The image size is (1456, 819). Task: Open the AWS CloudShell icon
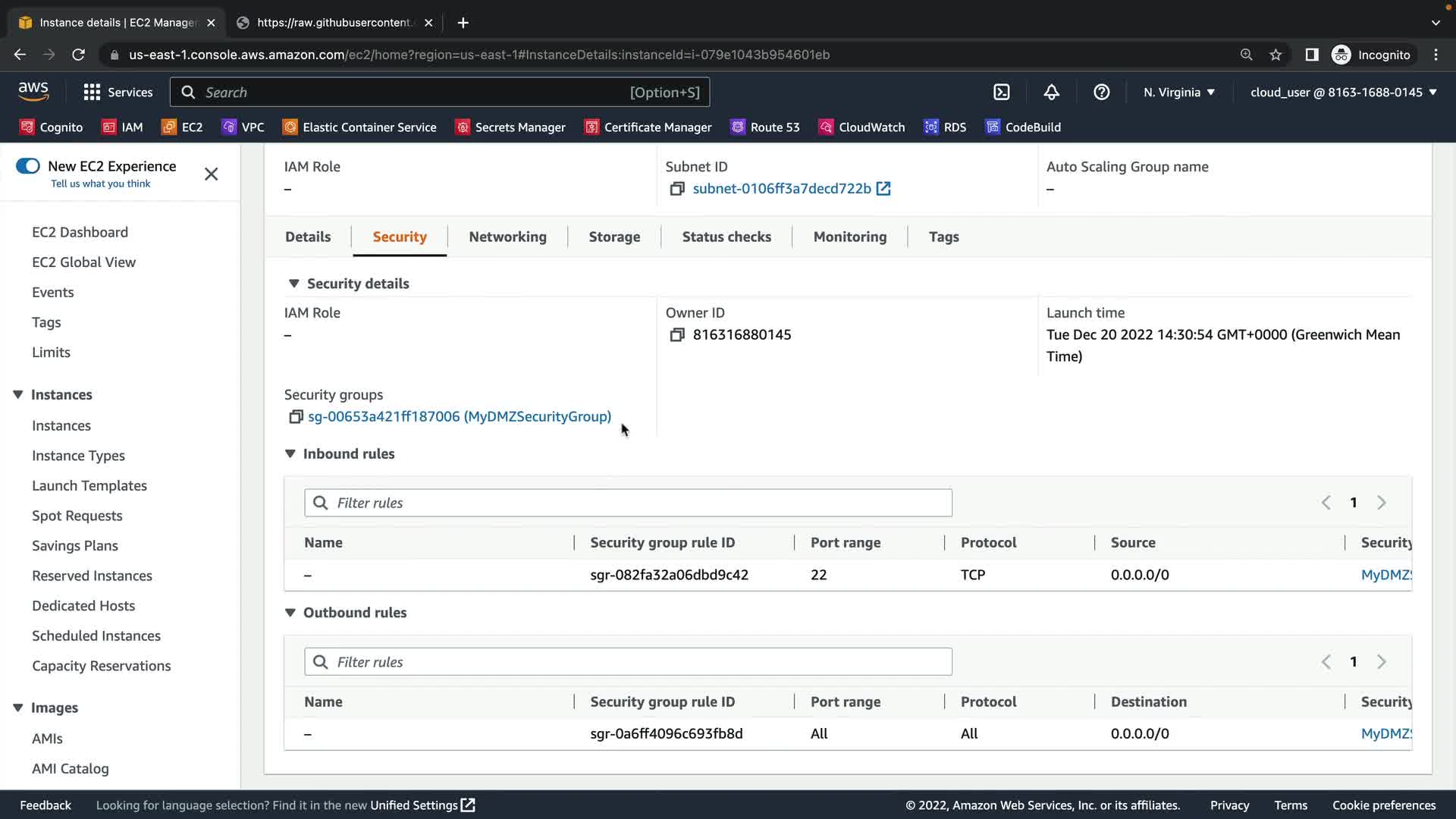tap(1002, 92)
